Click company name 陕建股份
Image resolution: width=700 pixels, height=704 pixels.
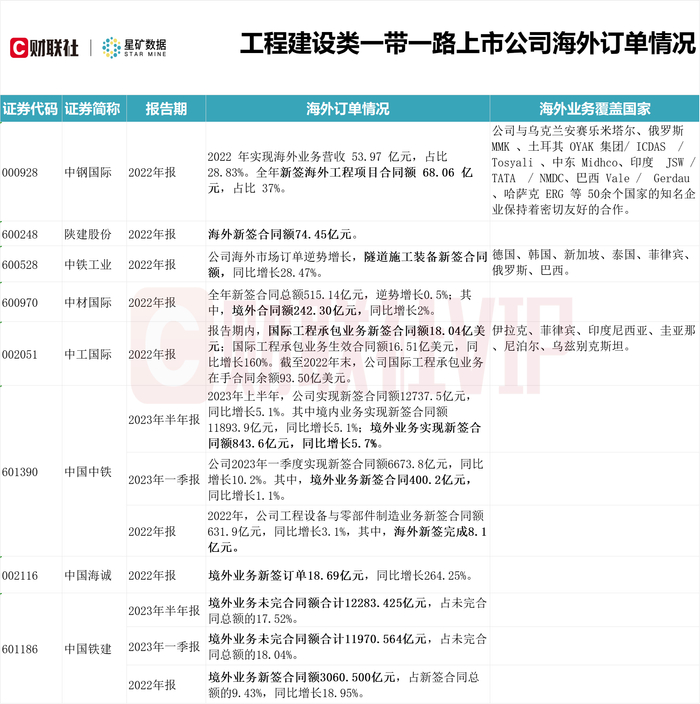coord(88,234)
